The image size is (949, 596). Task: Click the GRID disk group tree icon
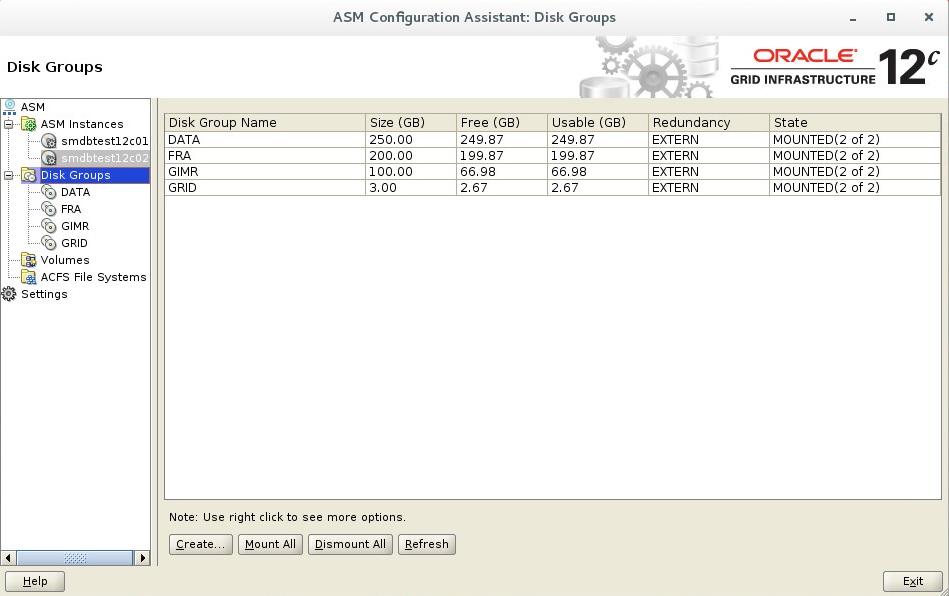point(49,243)
